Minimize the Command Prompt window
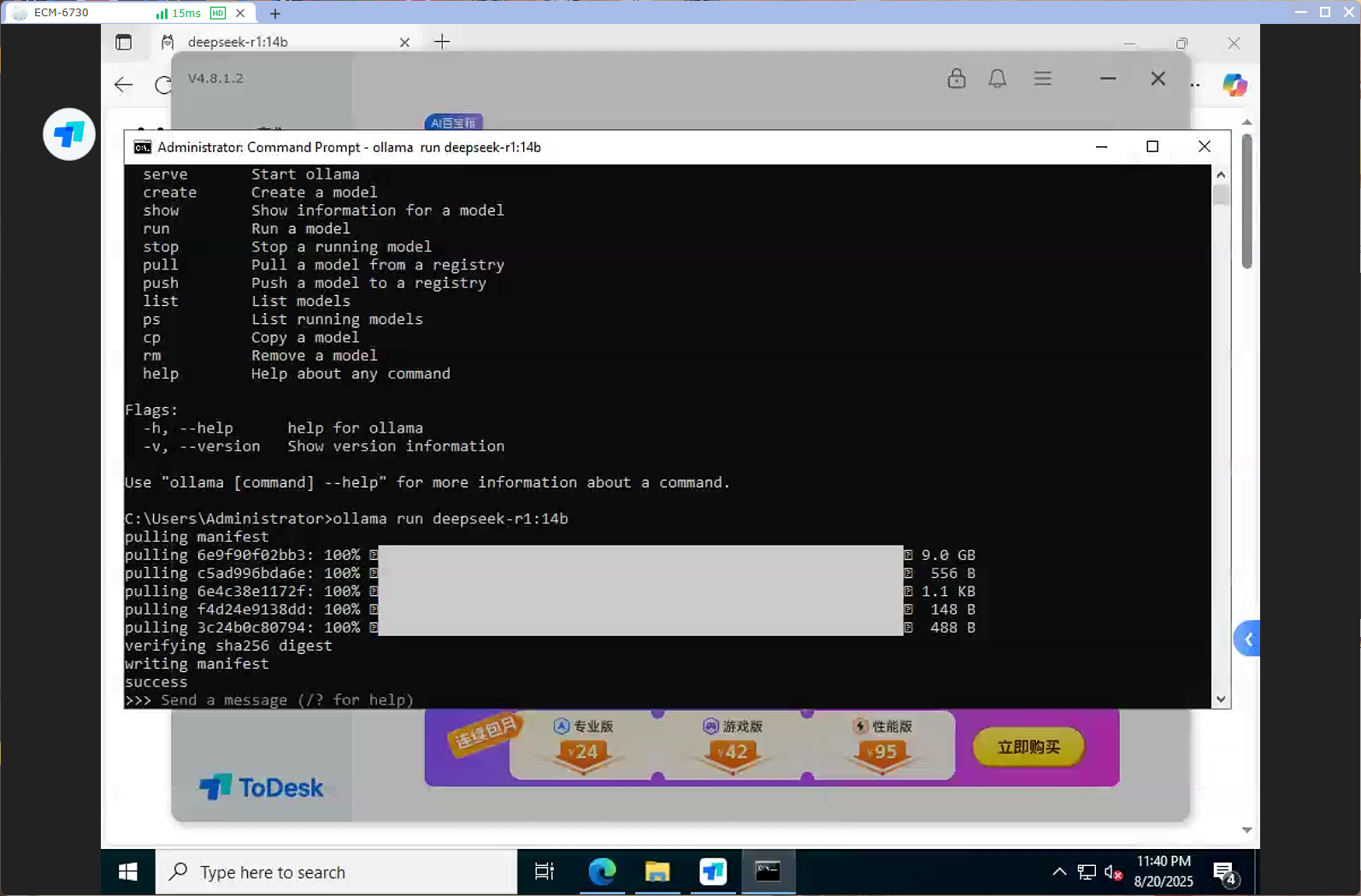The image size is (1361, 896). [1101, 147]
